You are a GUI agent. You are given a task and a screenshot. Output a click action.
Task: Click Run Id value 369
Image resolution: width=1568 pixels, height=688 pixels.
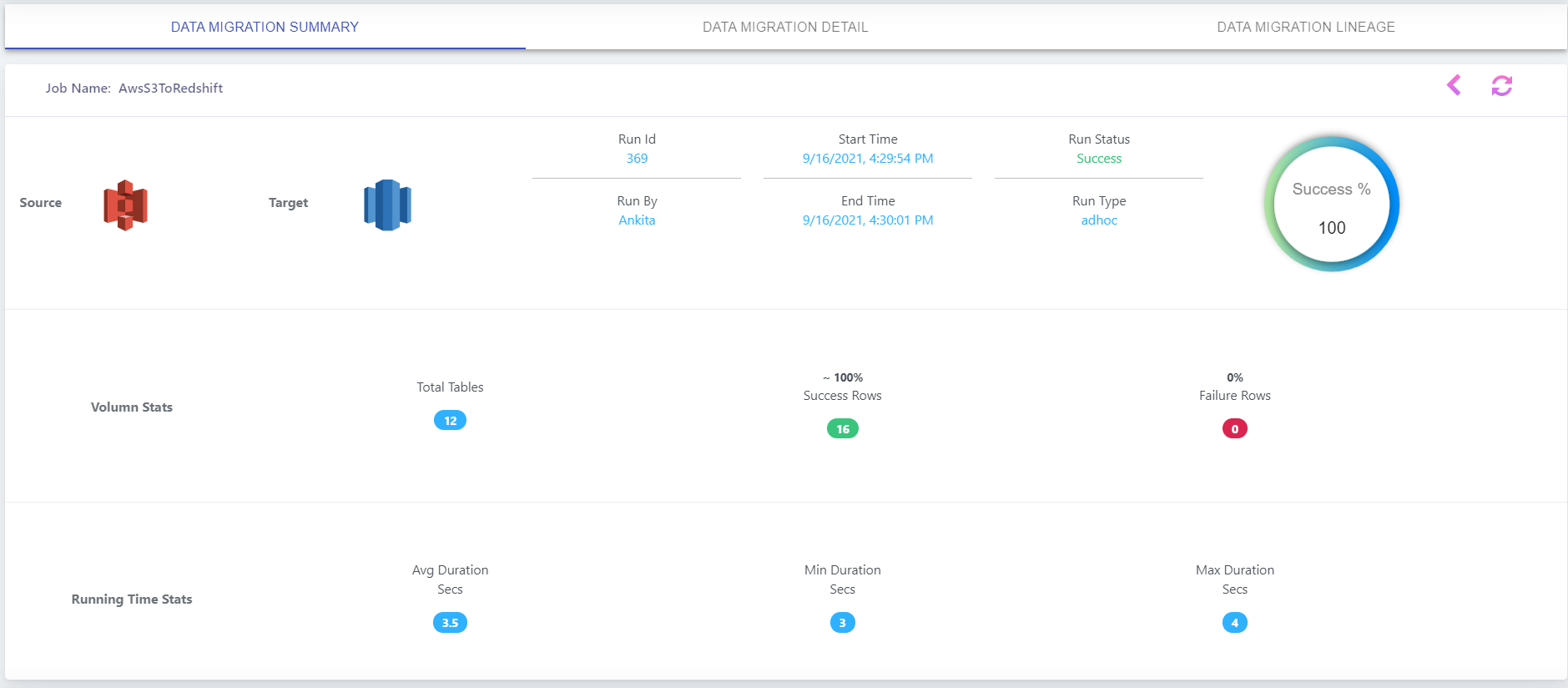click(637, 159)
